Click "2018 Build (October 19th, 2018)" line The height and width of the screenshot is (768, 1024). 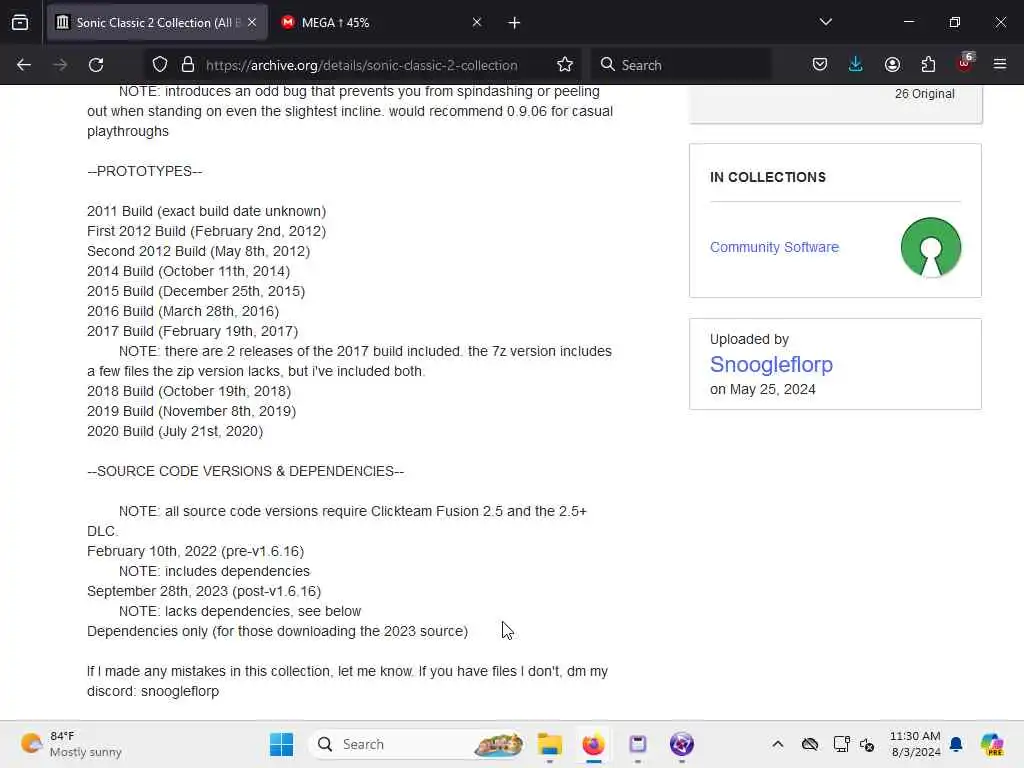(189, 391)
